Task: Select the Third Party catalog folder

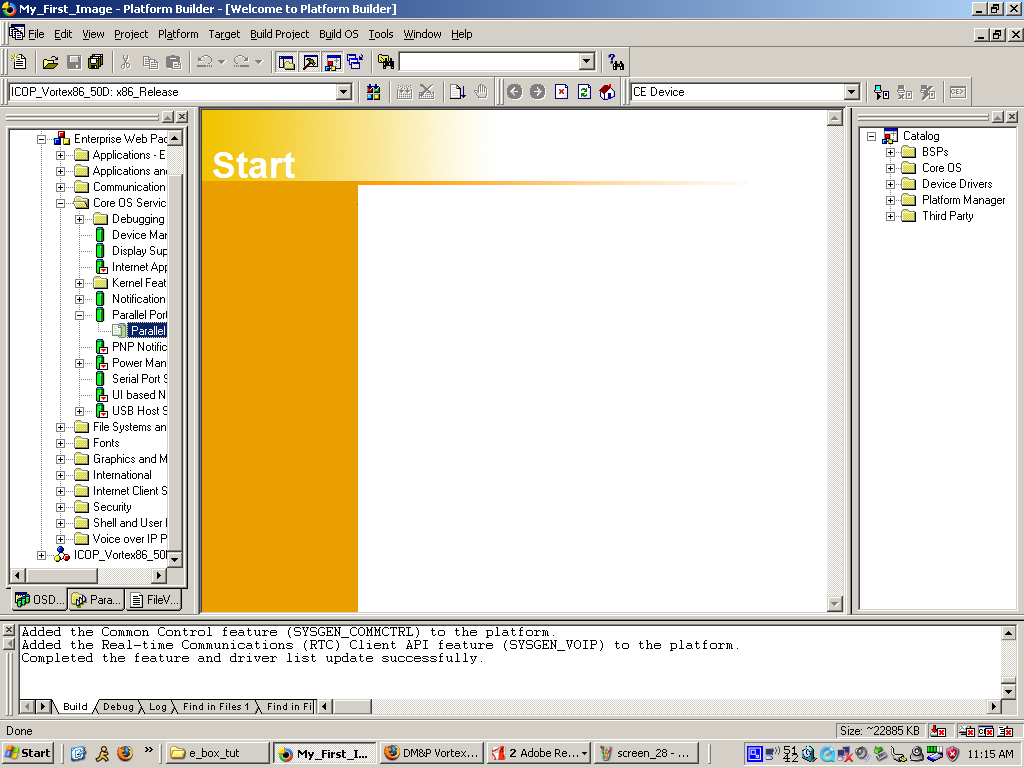Action: 947,216
